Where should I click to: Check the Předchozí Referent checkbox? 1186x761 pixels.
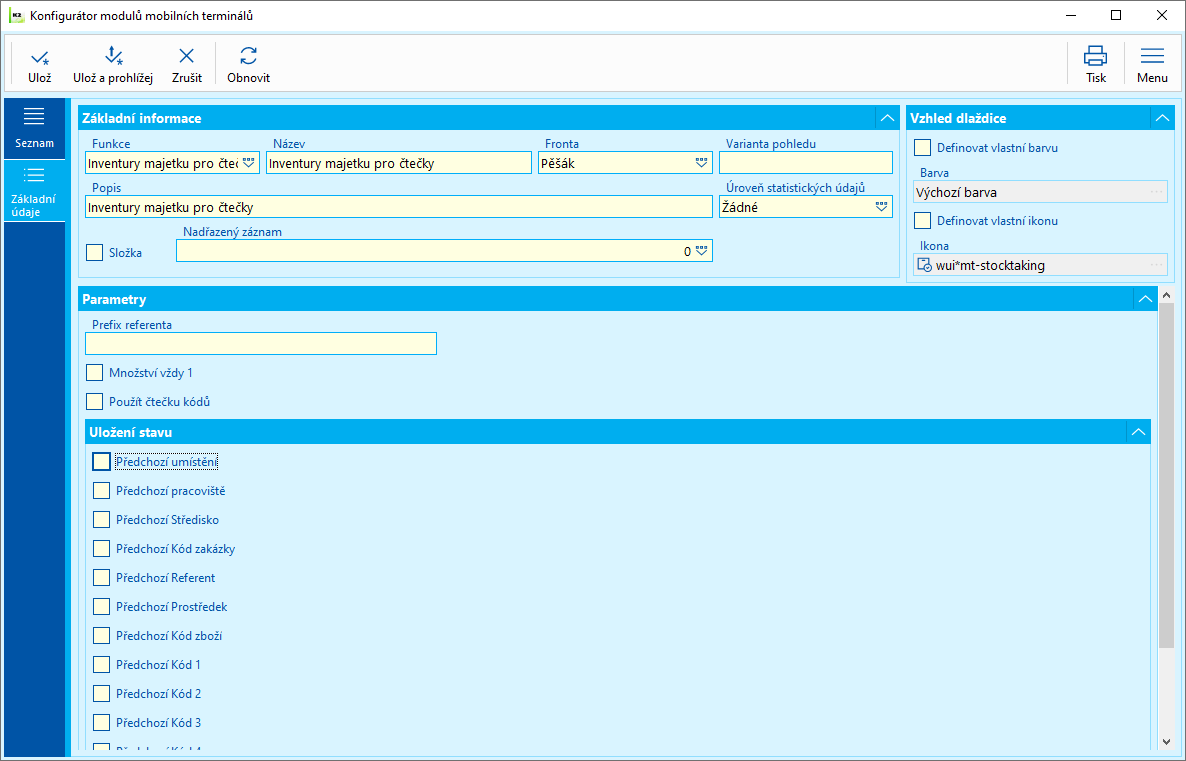[x=101, y=578]
